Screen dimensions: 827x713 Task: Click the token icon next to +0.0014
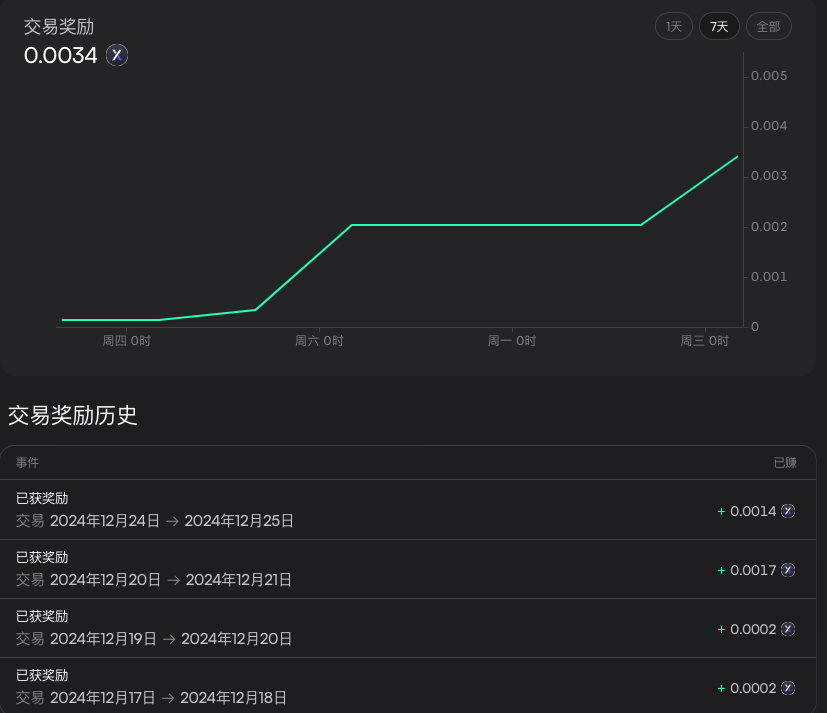coord(788,511)
